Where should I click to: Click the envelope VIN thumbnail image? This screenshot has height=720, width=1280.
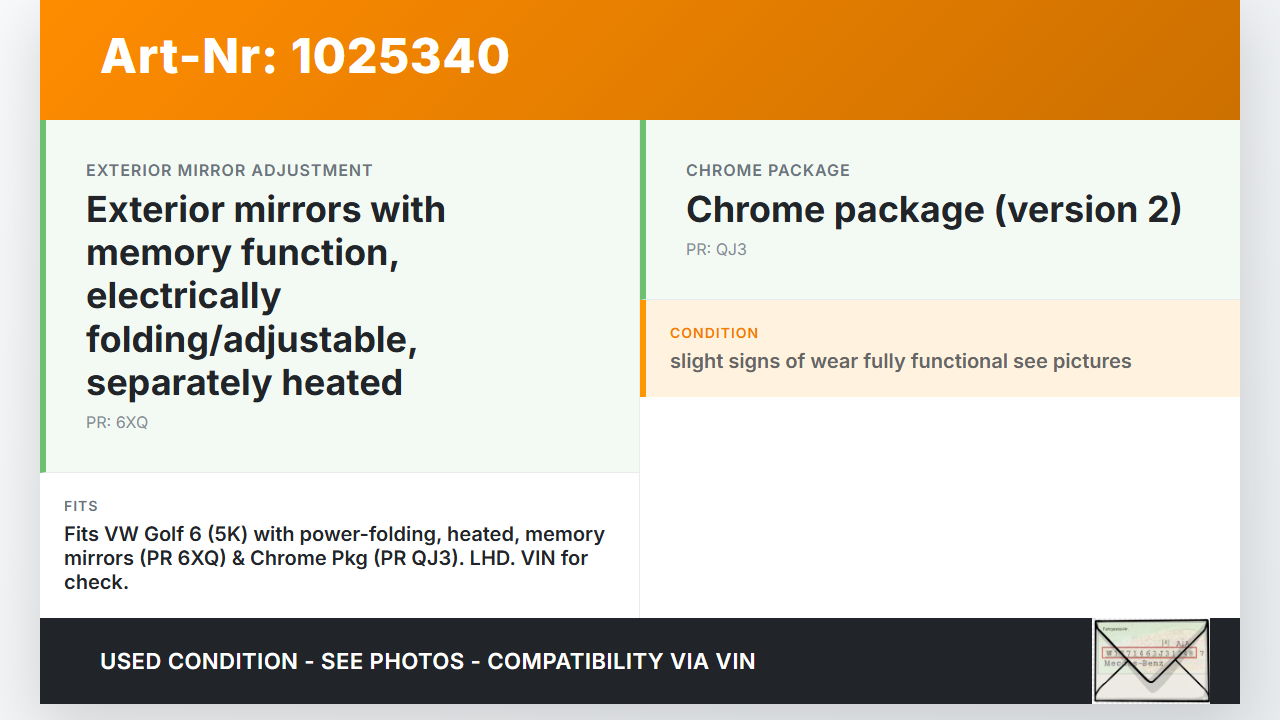coord(1151,660)
